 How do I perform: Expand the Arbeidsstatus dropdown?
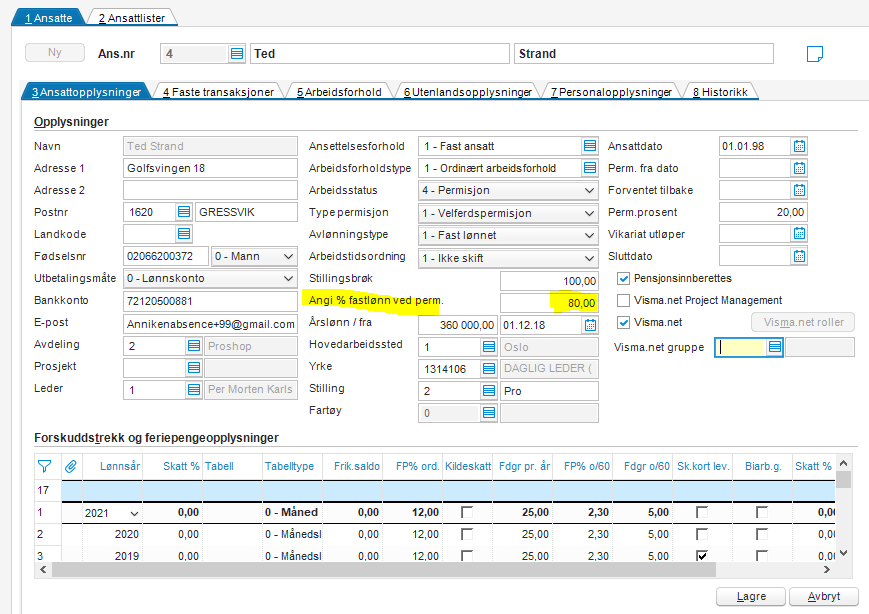(589, 190)
